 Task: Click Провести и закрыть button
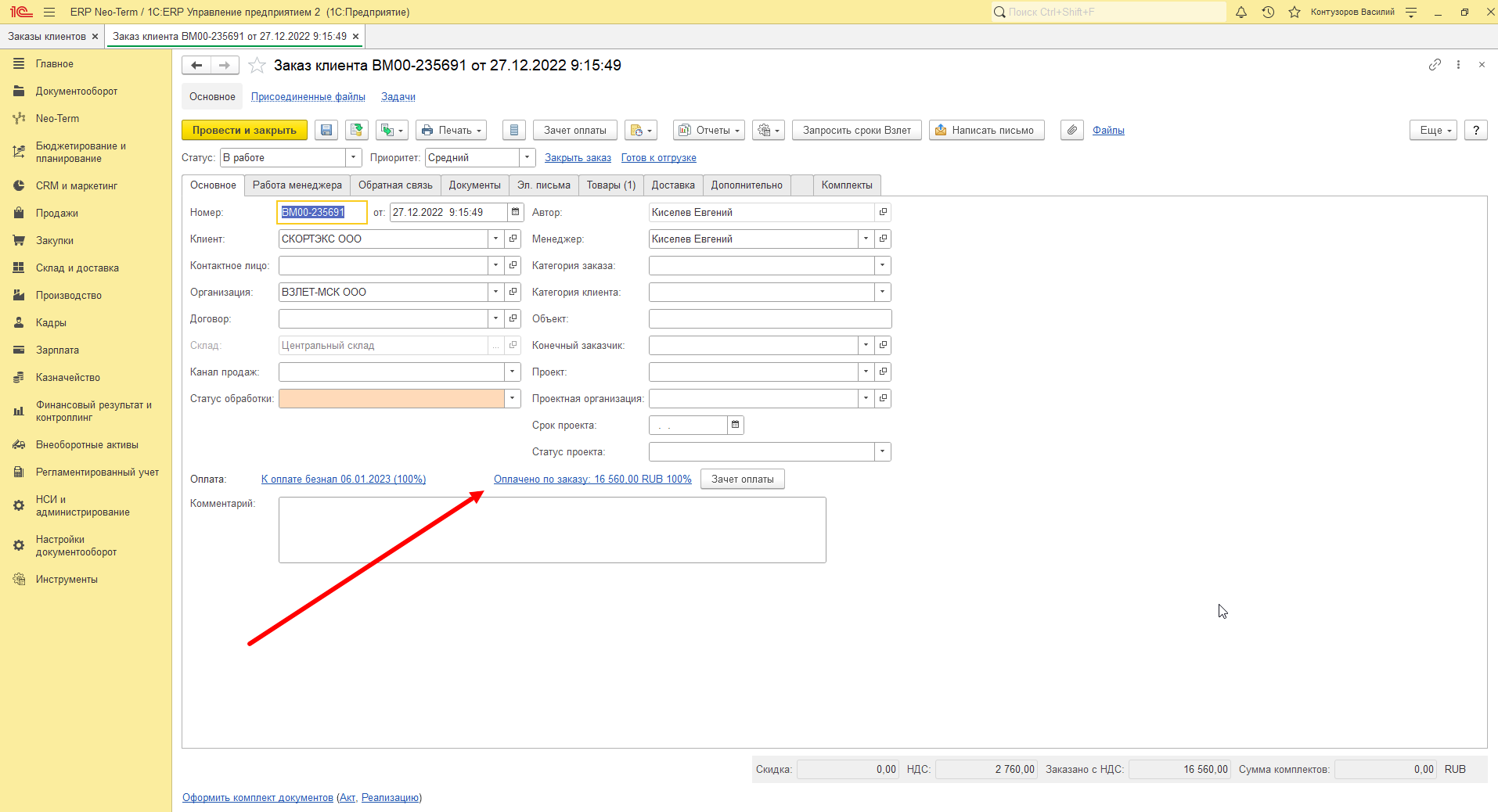[244, 130]
